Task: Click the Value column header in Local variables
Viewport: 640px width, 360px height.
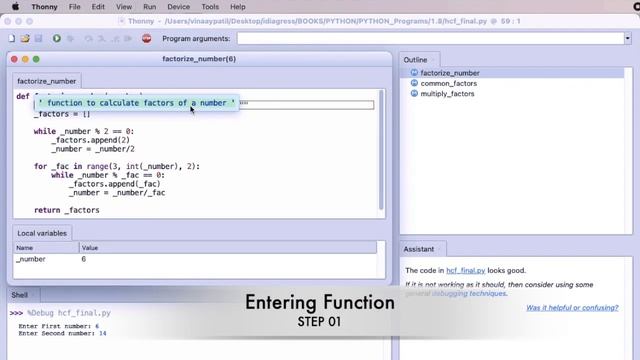Action: click(228, 248)
